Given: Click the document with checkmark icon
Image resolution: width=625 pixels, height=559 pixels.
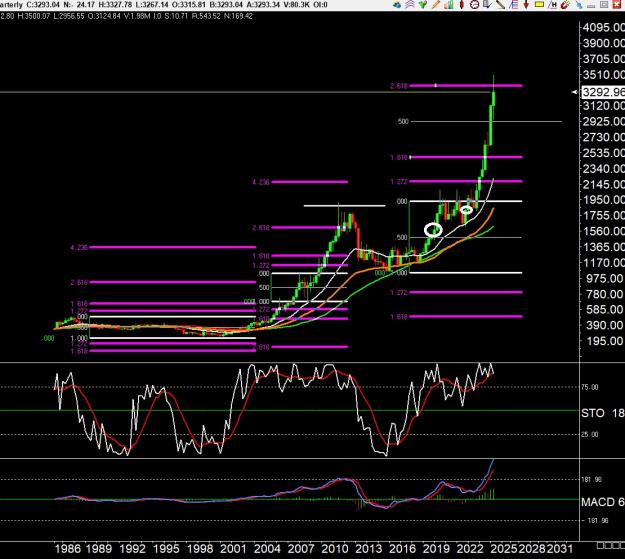Looking at the screenshot, I should [487, 4].
